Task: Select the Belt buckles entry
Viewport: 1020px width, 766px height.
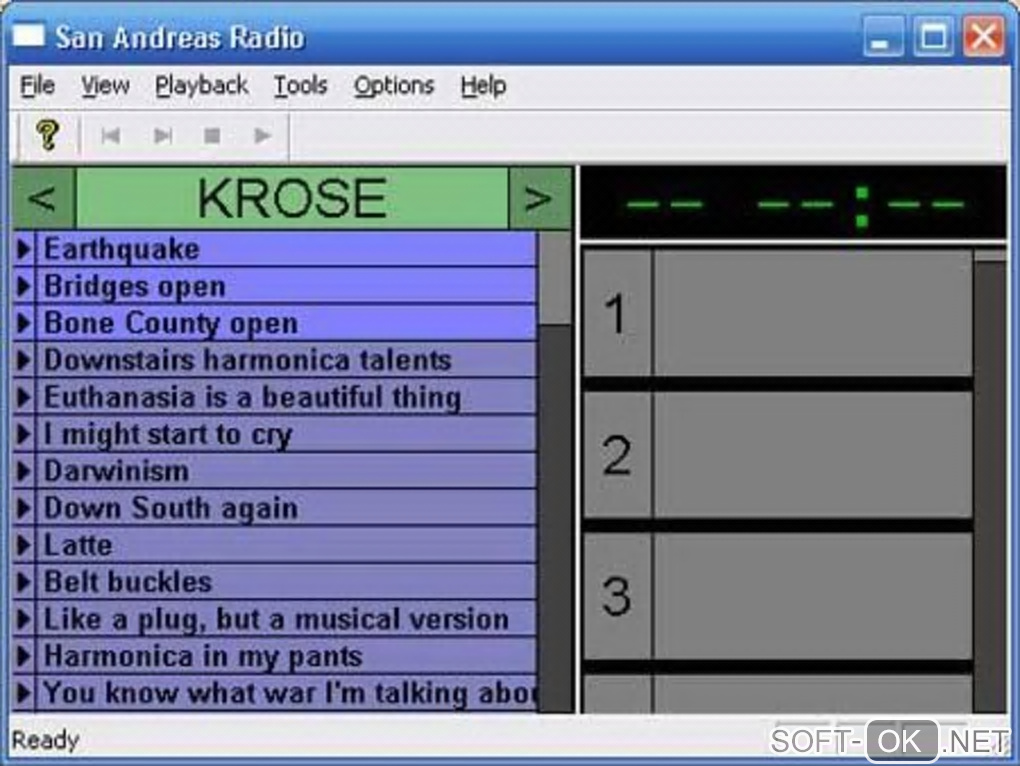Action: [x=286, y=582]
